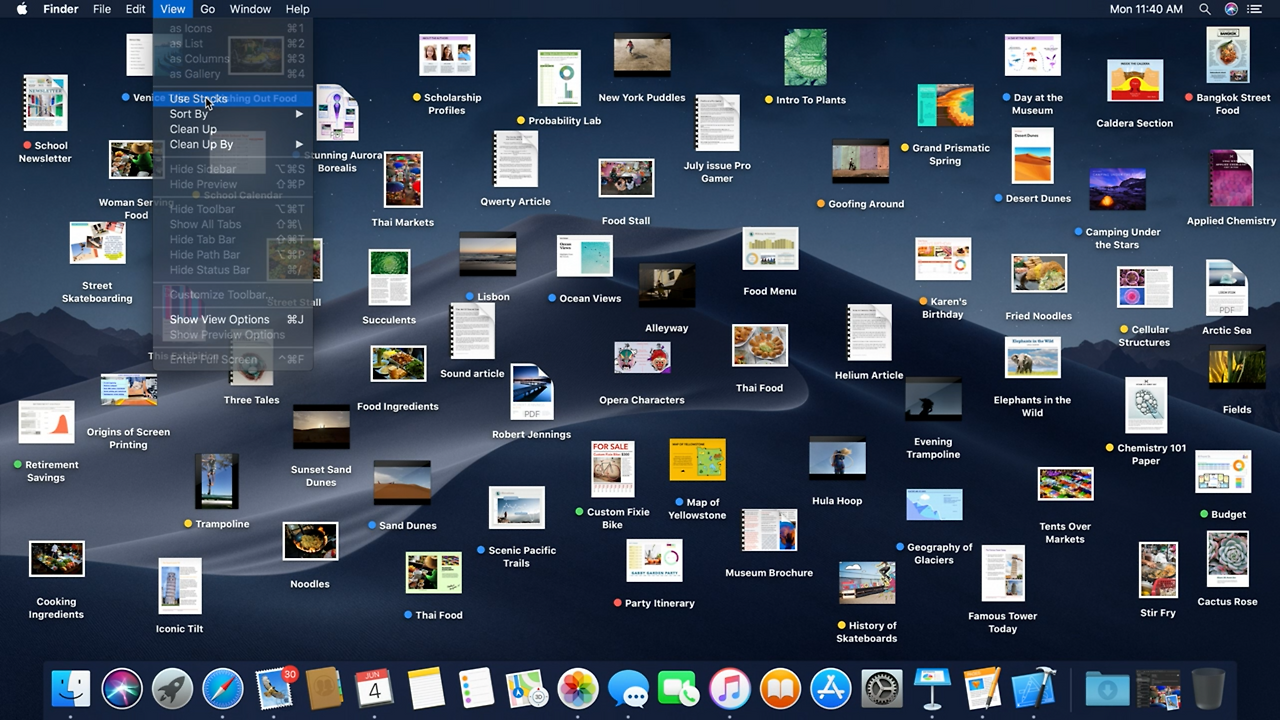1280x720 pixels.
Task: Select the Iconic Tilt tower photo
Action: point(180,586)
